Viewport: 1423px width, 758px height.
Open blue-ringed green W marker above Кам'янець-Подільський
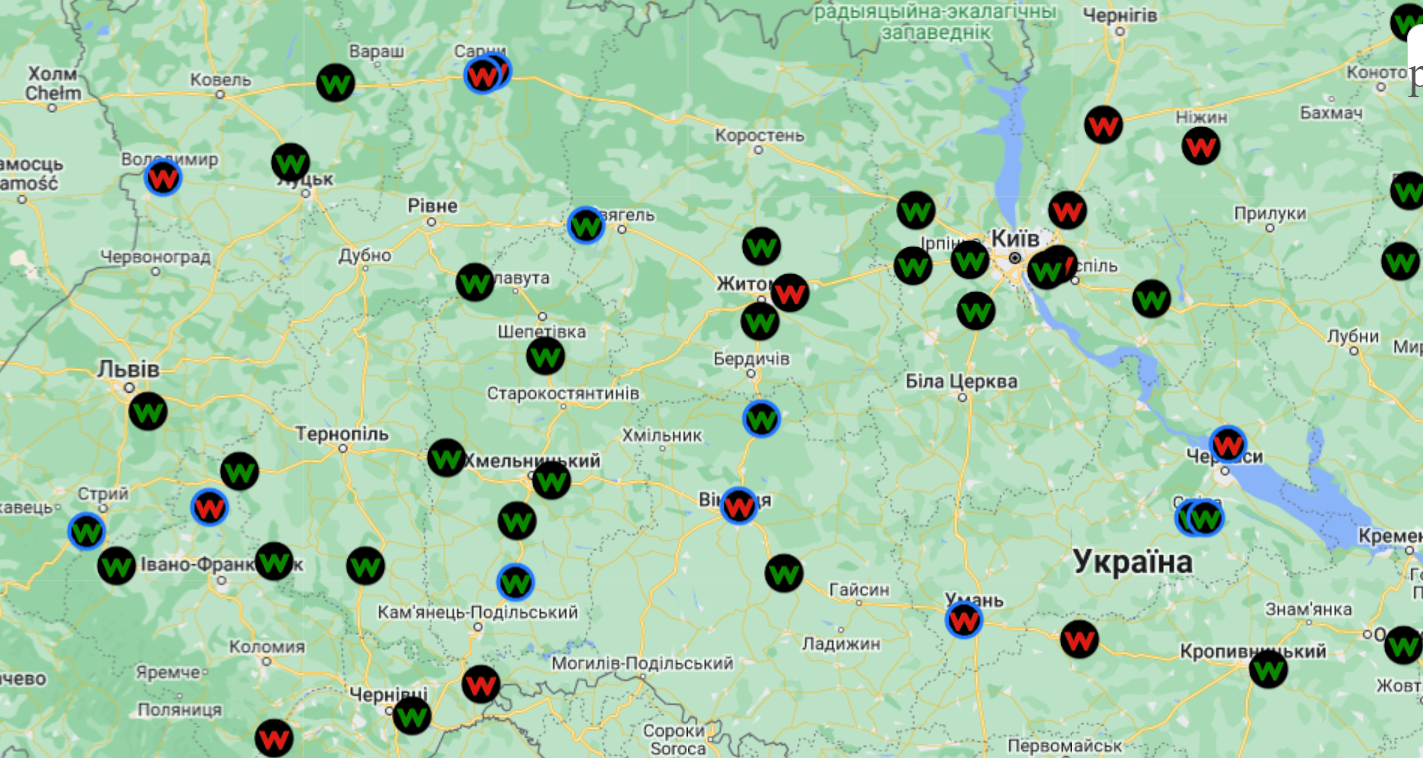[x=515, y=582]
